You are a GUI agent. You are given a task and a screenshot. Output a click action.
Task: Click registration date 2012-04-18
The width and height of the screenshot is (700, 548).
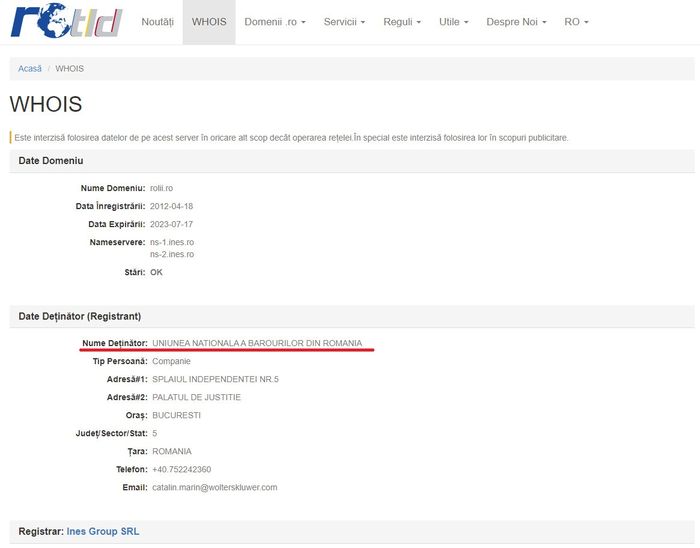(171, 206)
